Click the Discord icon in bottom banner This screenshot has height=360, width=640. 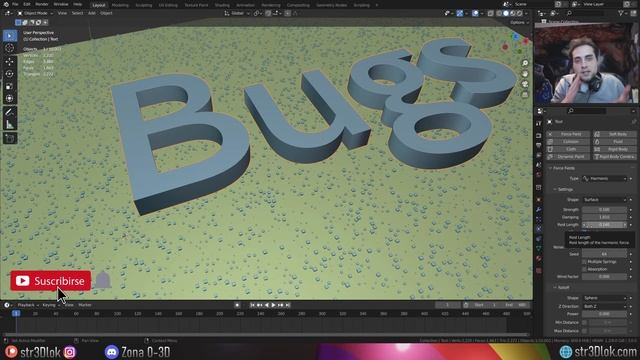pyautogui.click(x=111, y=352)
